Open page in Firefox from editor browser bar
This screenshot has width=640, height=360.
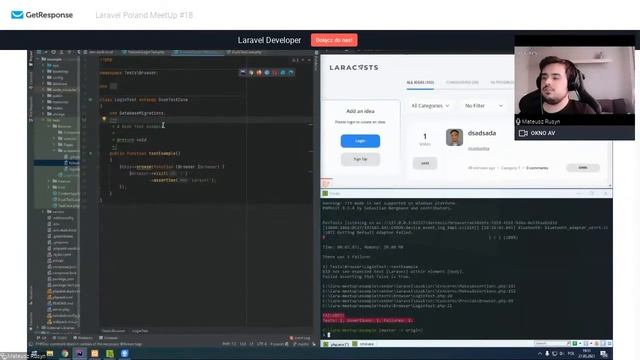click(x=259, y=73)
